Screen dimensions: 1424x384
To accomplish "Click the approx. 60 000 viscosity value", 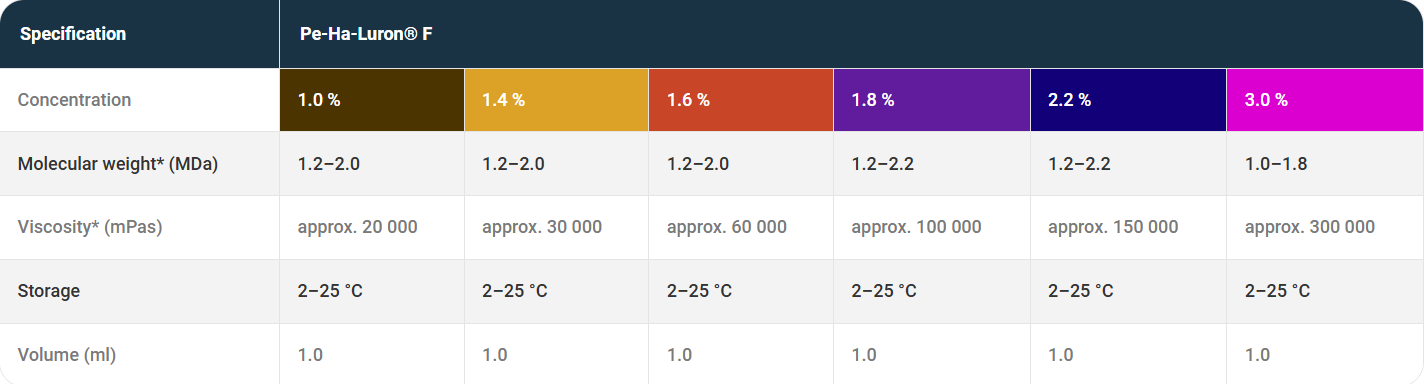I will click(x=726, y=228).
